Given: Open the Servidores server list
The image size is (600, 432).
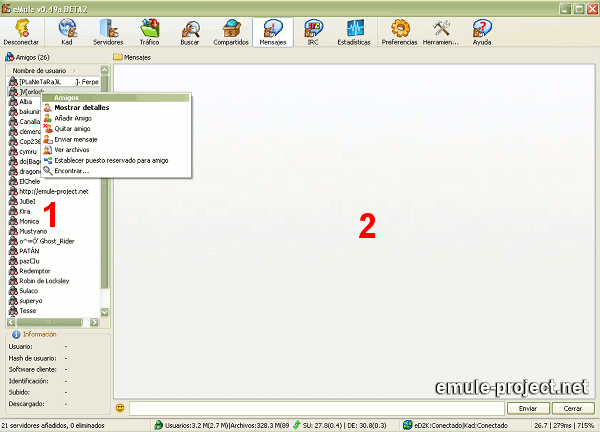Looking at the screenshot, I should pos(108,32).
